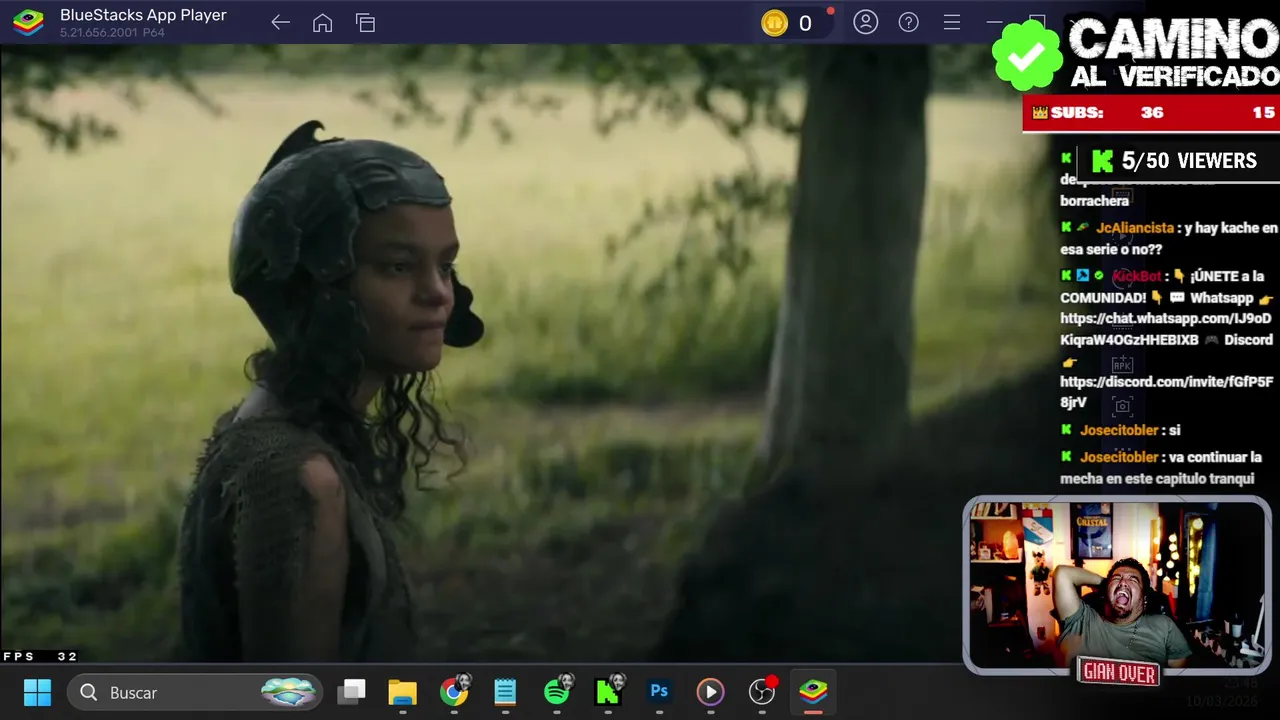The height and width of the screenshot is (720, 1280).
Task: Click the streamer webcam thumbnail
Action: click(x=1117, y=587)
